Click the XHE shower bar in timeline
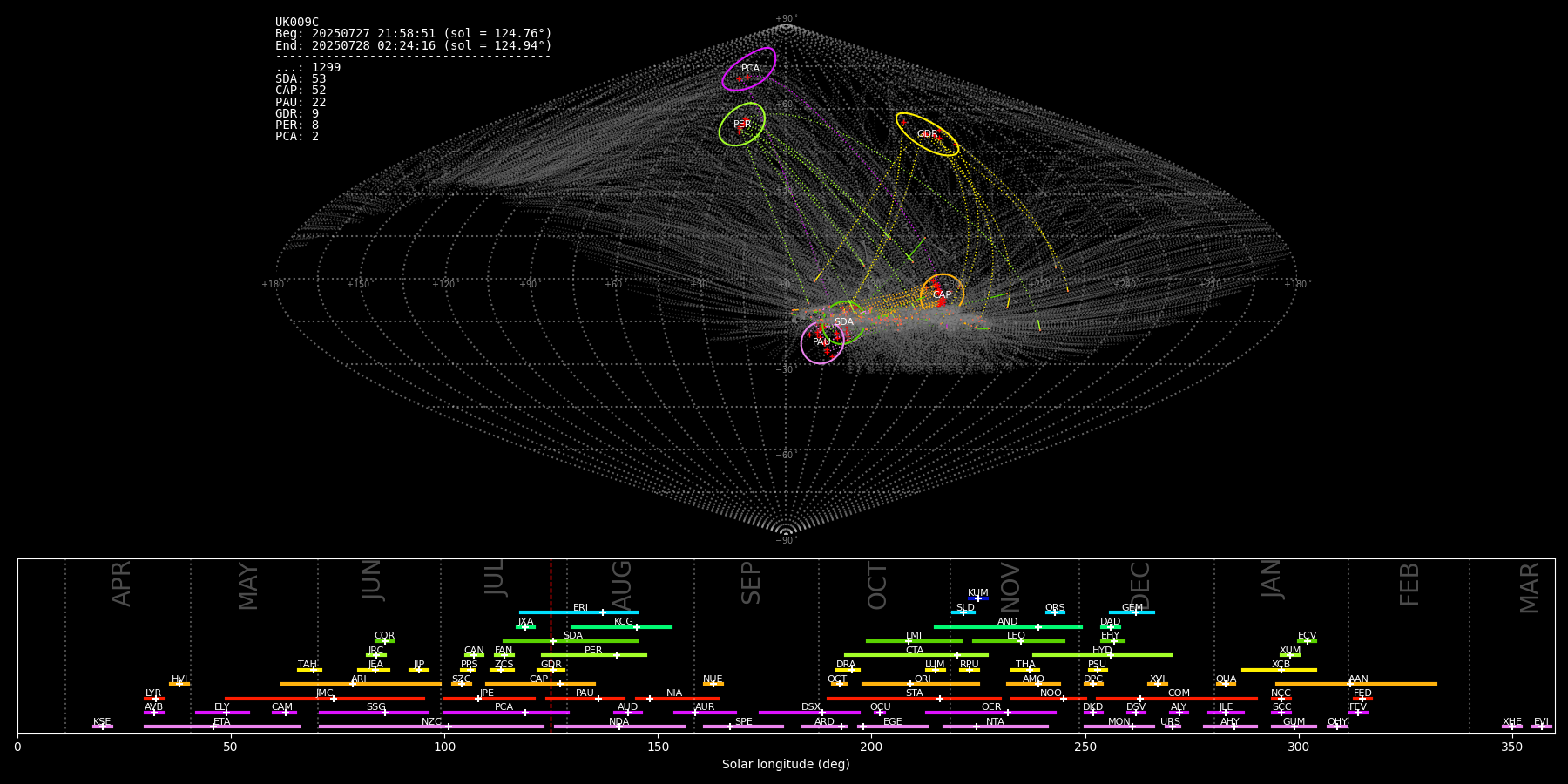The image size is (1568, 784). pos(1512,727)
